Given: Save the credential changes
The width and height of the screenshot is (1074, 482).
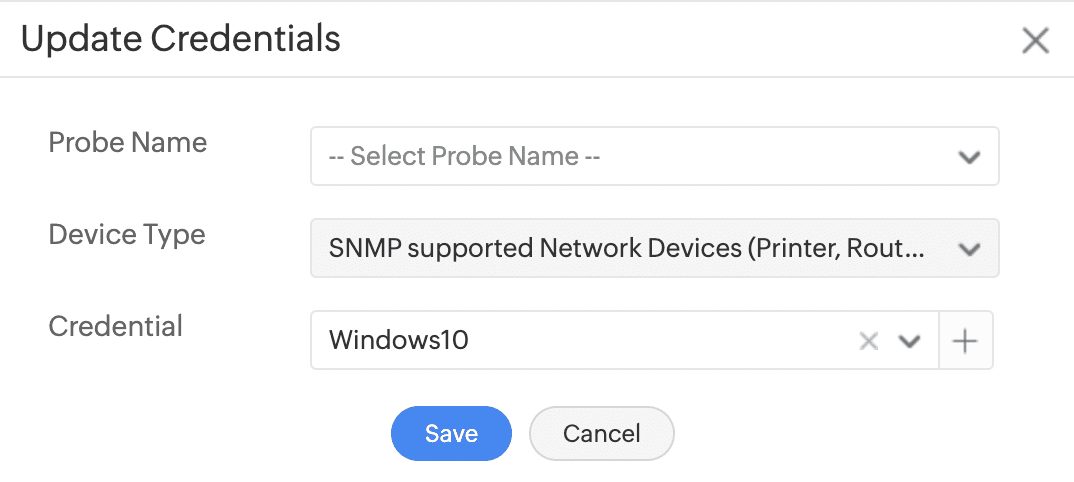Looking at the screenshot, I should (451, 434).
